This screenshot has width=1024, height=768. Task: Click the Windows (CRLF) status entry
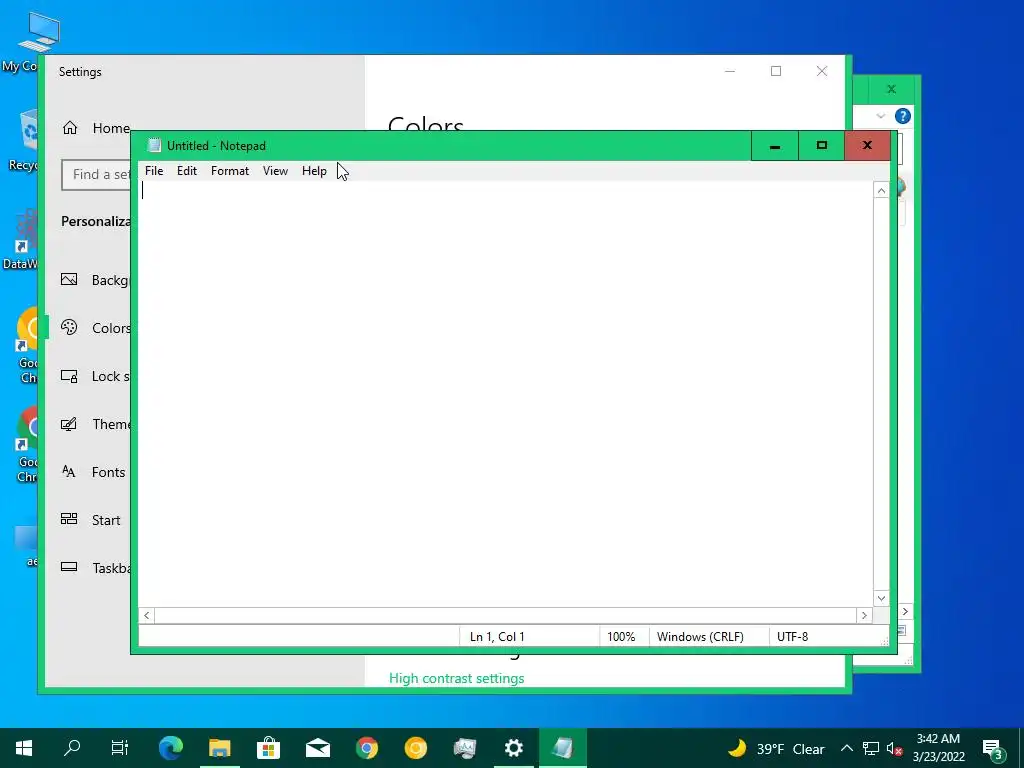700,637
